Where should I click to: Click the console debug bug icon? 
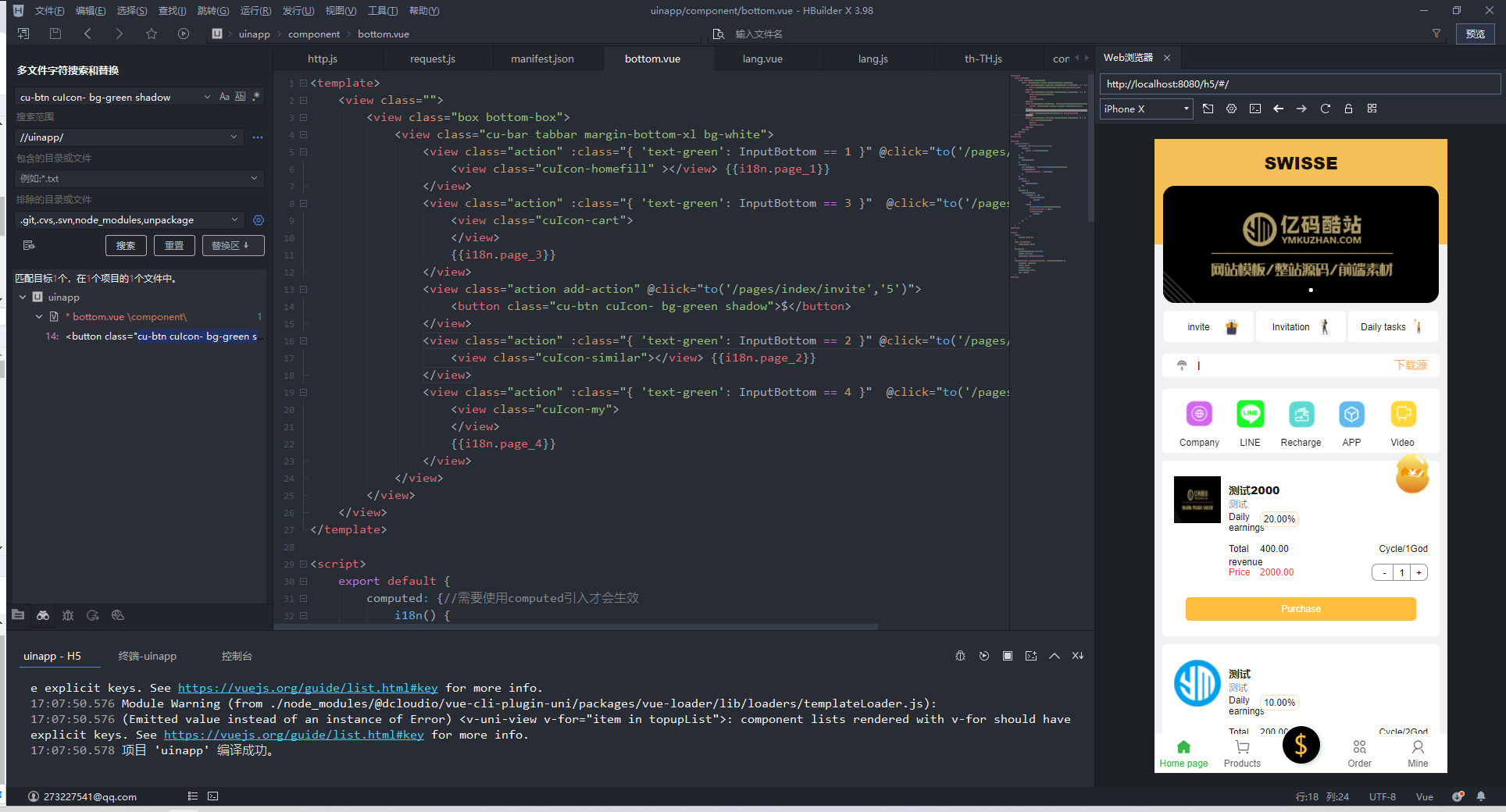[x=961, y=656]
